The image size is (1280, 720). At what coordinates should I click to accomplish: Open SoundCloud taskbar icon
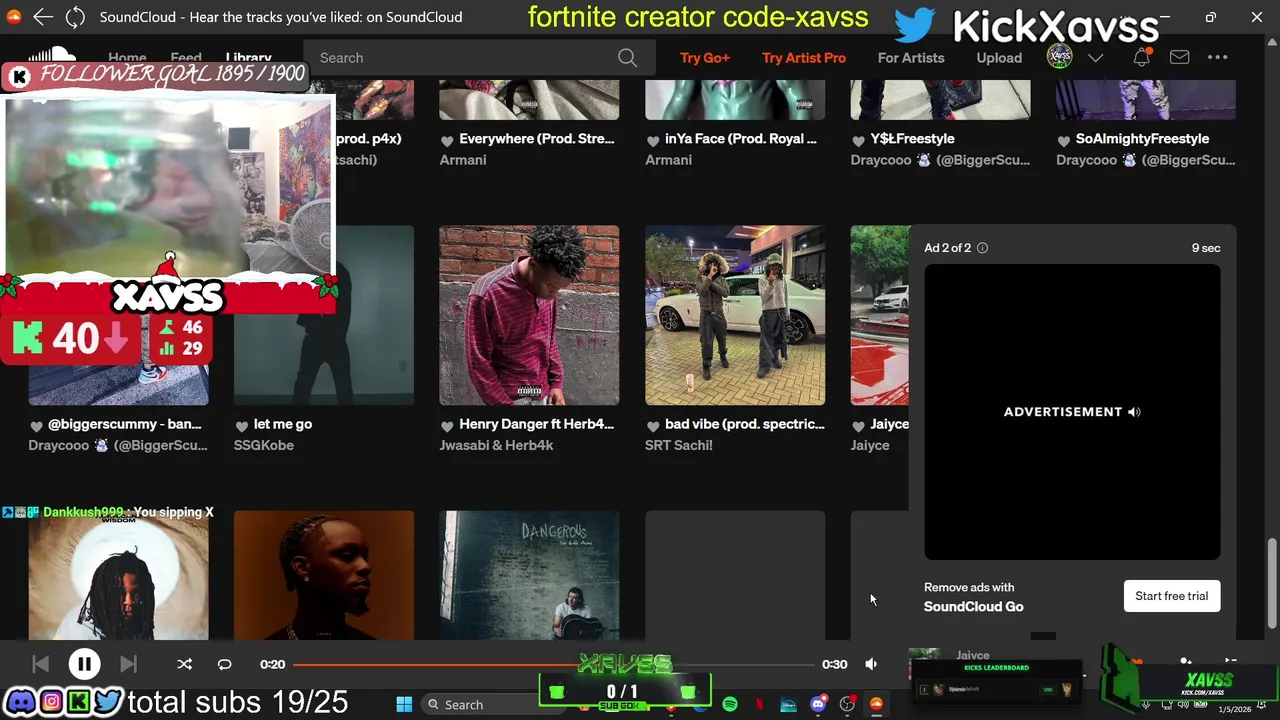coord(876,705)
